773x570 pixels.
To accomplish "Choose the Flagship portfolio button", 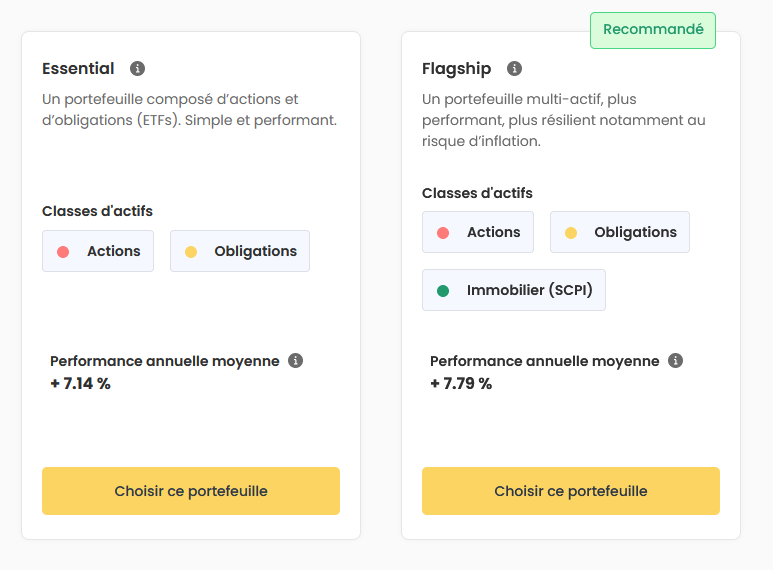I will [571, 491].
